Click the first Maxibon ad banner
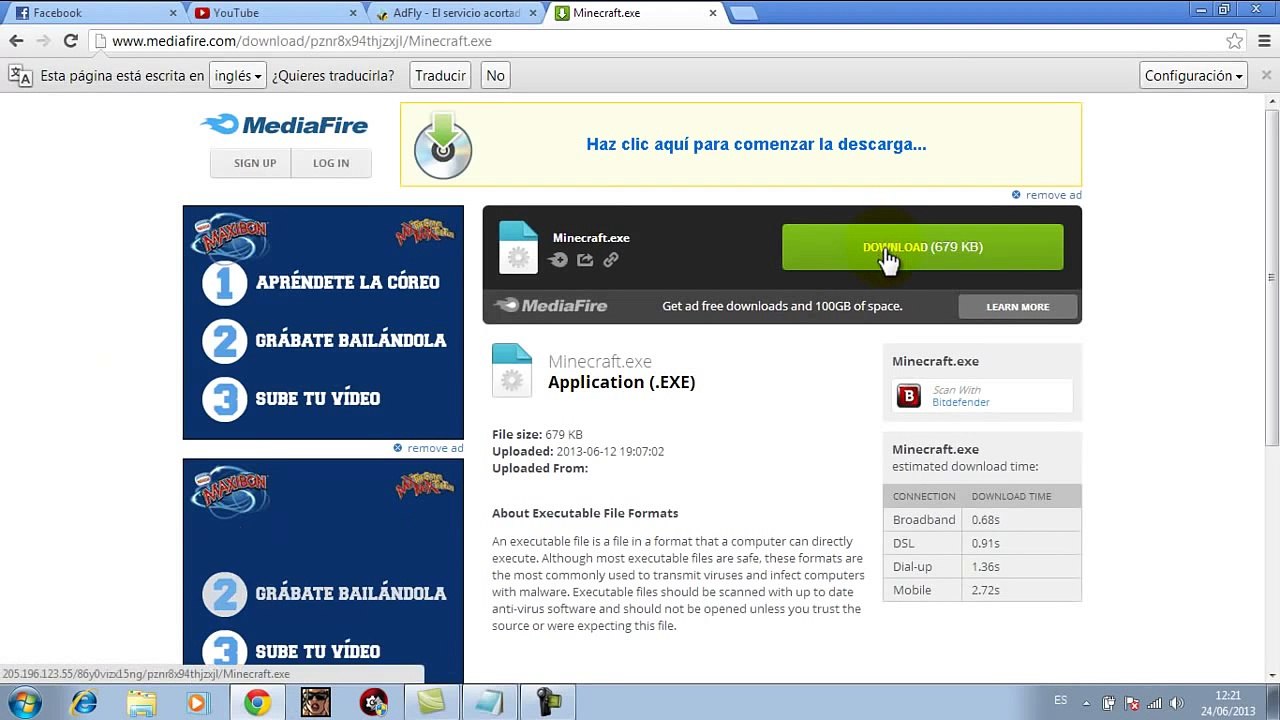The height and width of the screenshot is (720, 1280). pos(323,322)
